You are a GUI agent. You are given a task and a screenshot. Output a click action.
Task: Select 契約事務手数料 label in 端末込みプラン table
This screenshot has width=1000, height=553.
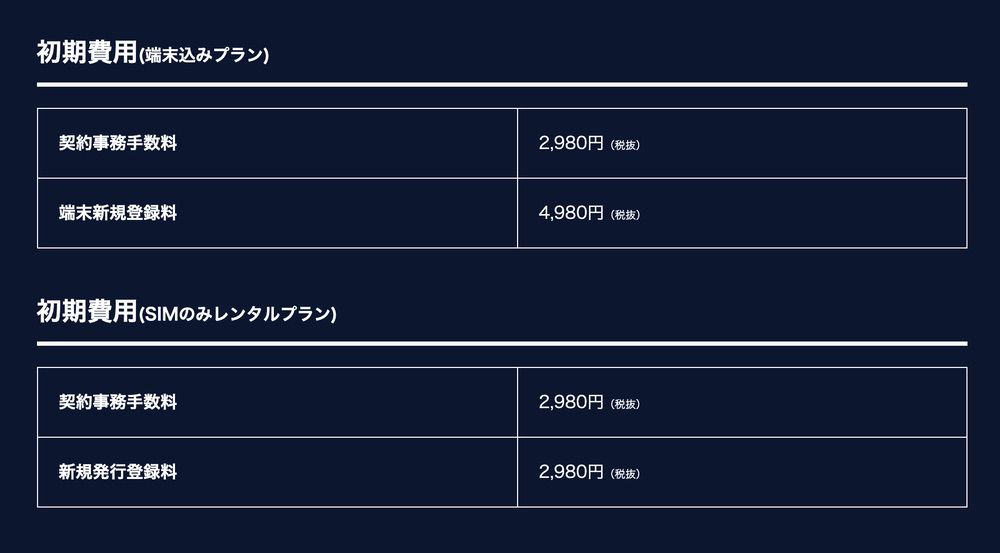click(118, 143)
